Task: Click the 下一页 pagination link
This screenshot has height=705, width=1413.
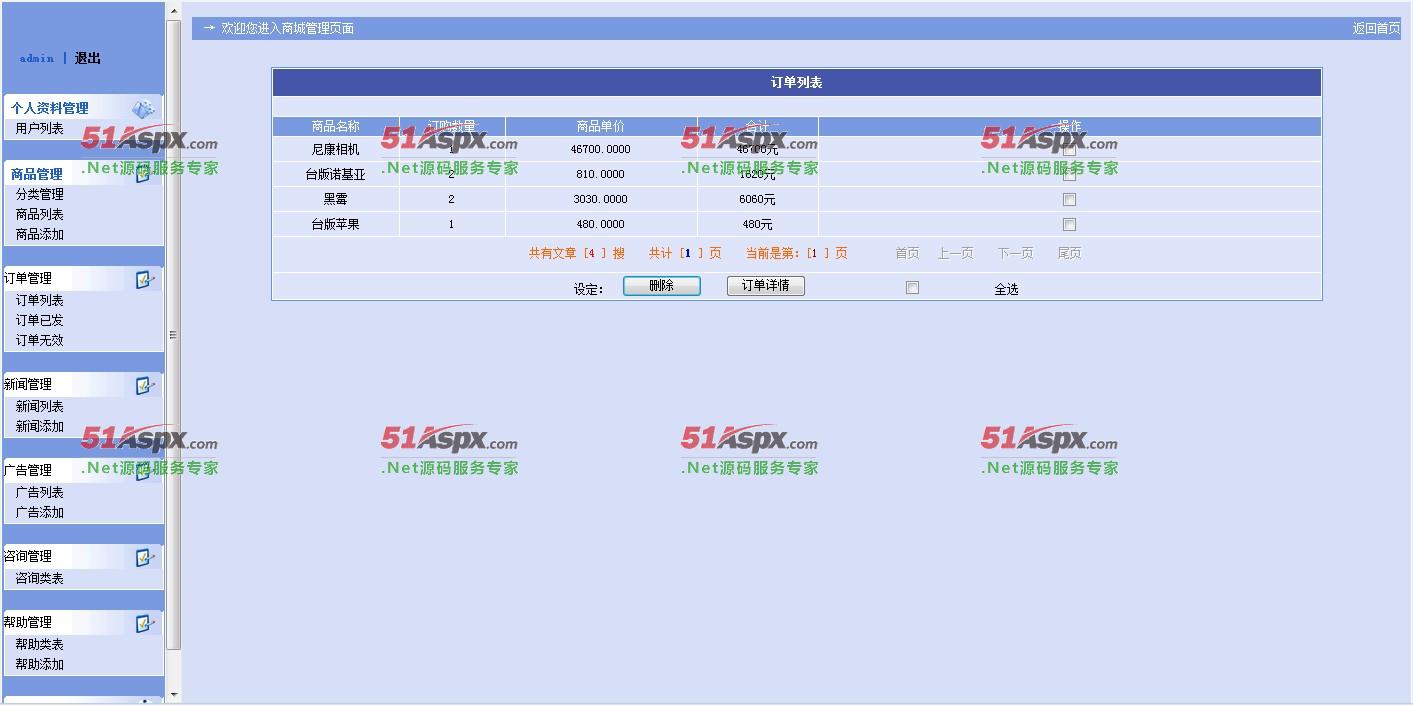Action: [1015, 253]
